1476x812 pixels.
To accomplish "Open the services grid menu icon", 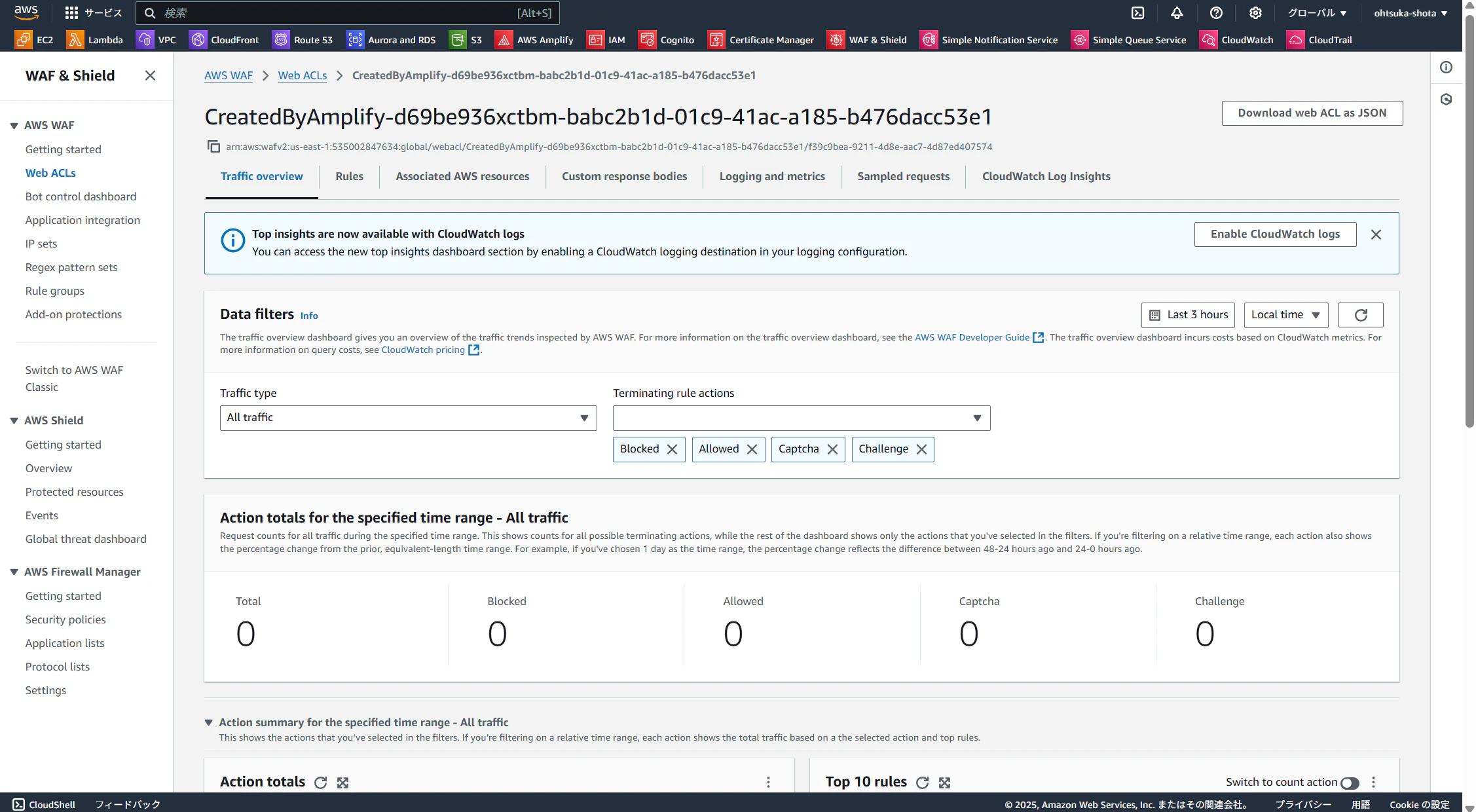I will [72, 13].
